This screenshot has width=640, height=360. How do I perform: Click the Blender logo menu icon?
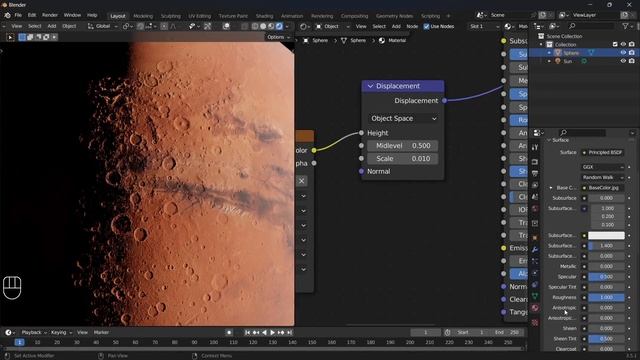coord(7,15)
